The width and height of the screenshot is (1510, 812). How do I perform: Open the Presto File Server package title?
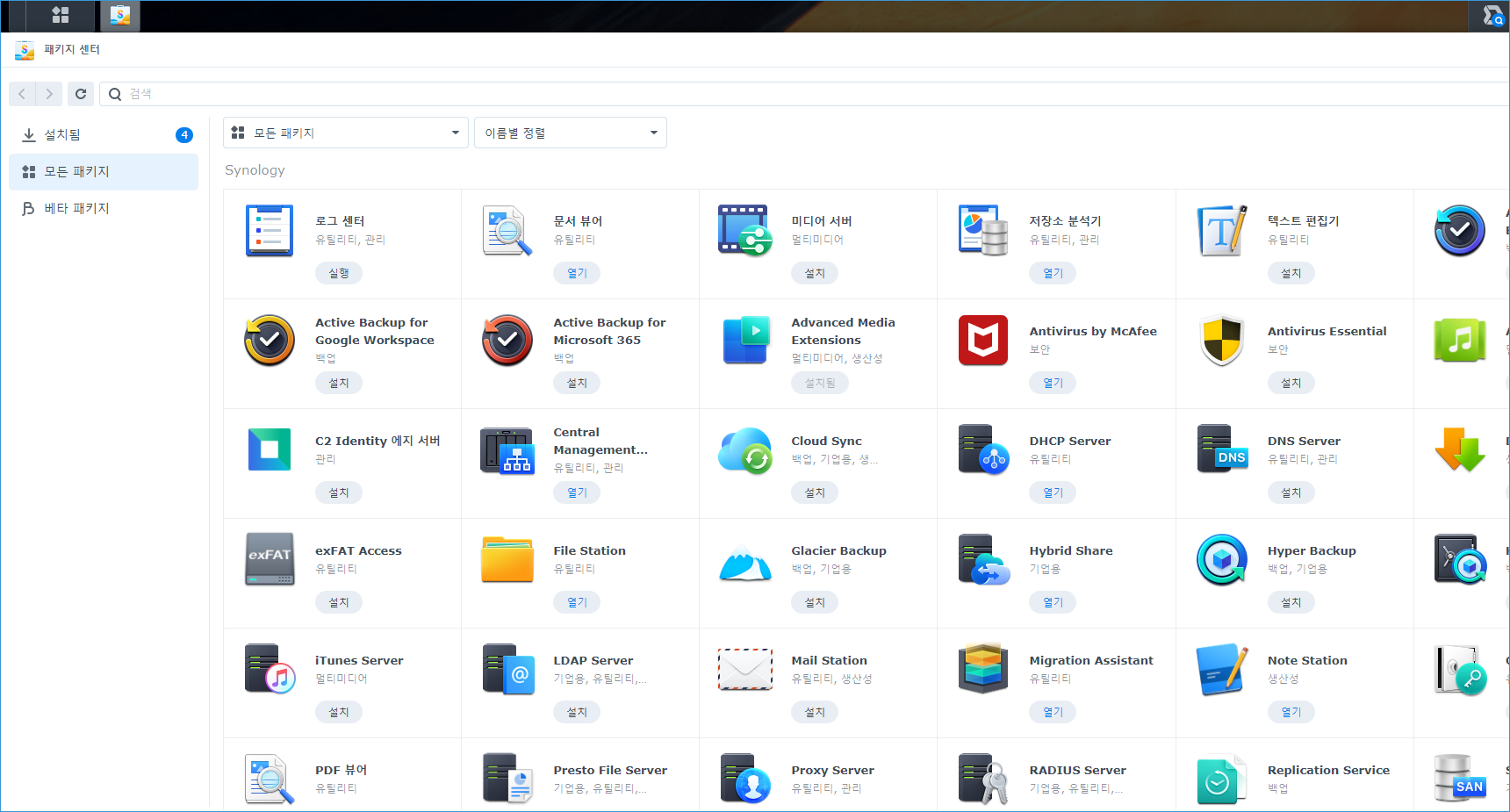coord(610,770)
